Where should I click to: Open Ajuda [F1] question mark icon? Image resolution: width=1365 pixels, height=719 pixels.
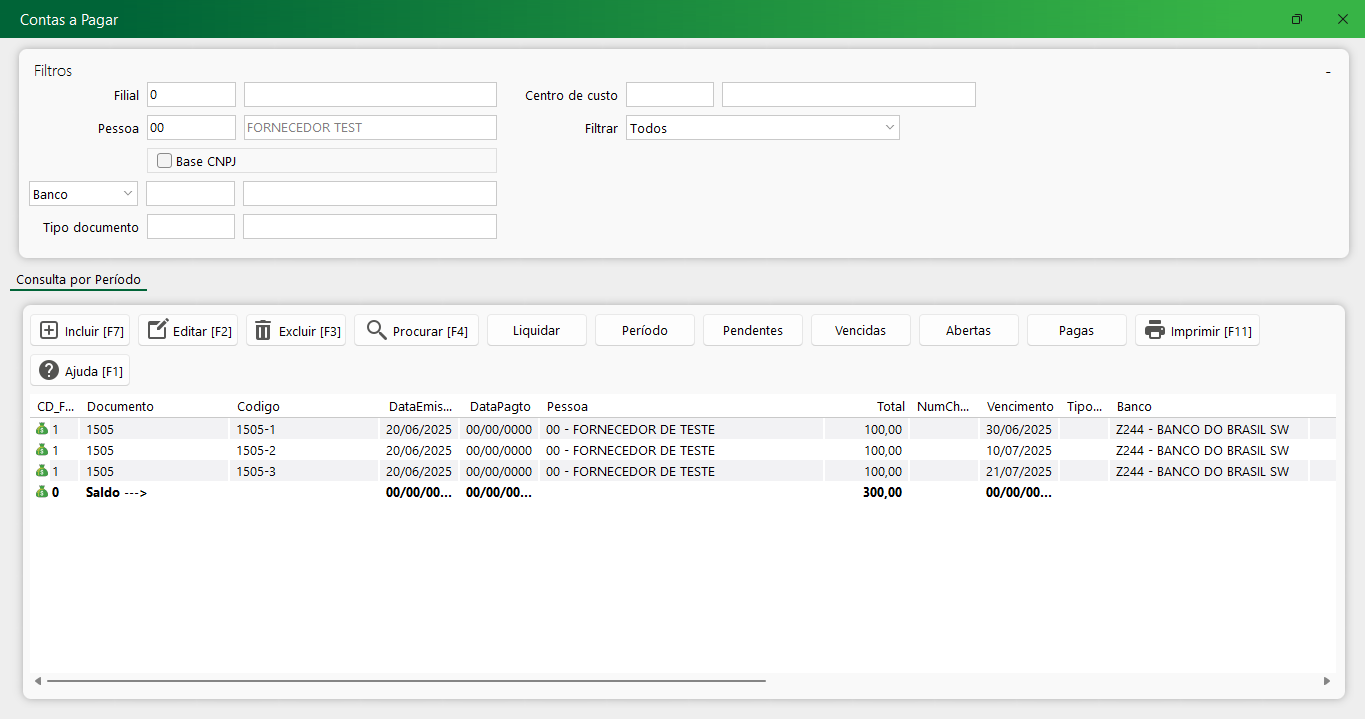pyautogui.click(x=49, y=371)
